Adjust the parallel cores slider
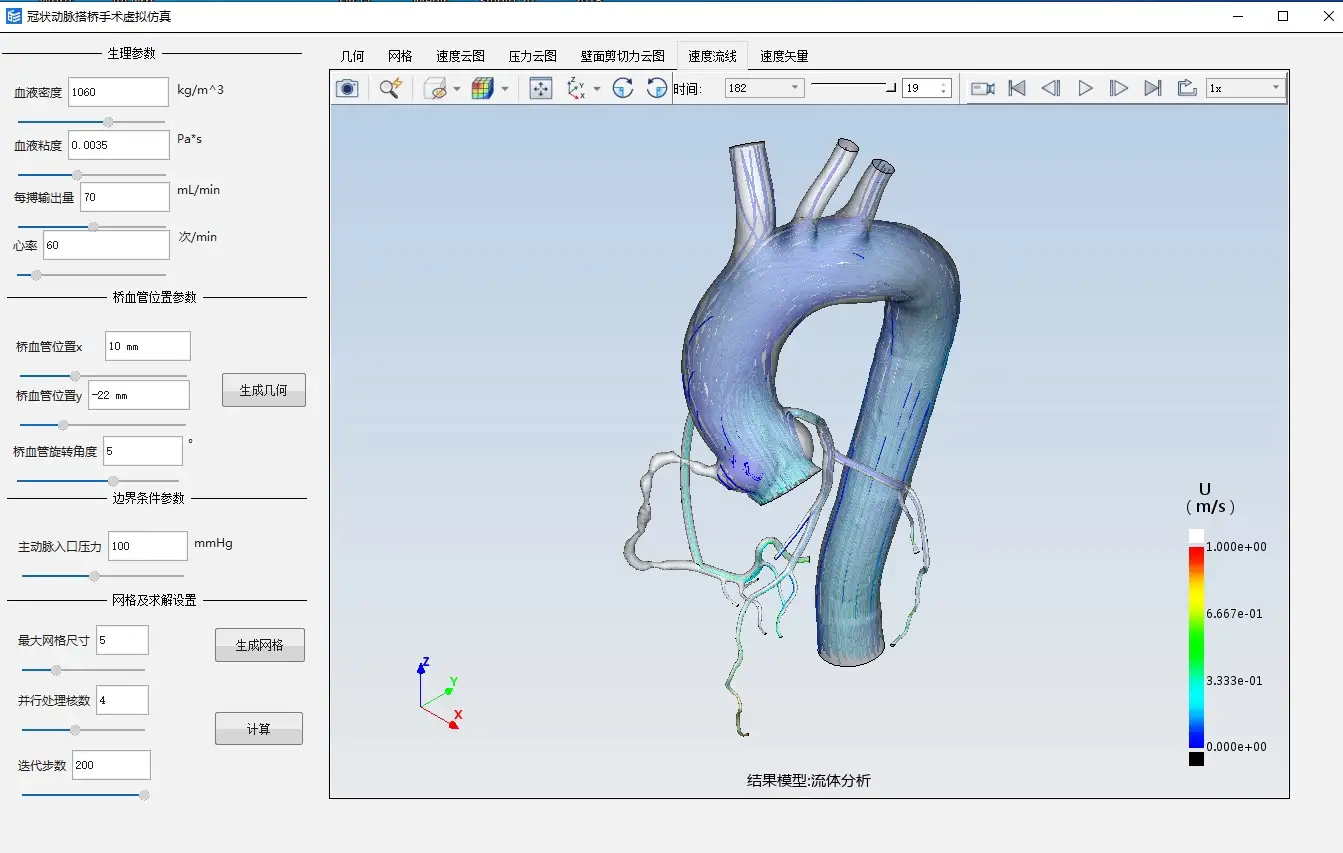 [83, 730]
